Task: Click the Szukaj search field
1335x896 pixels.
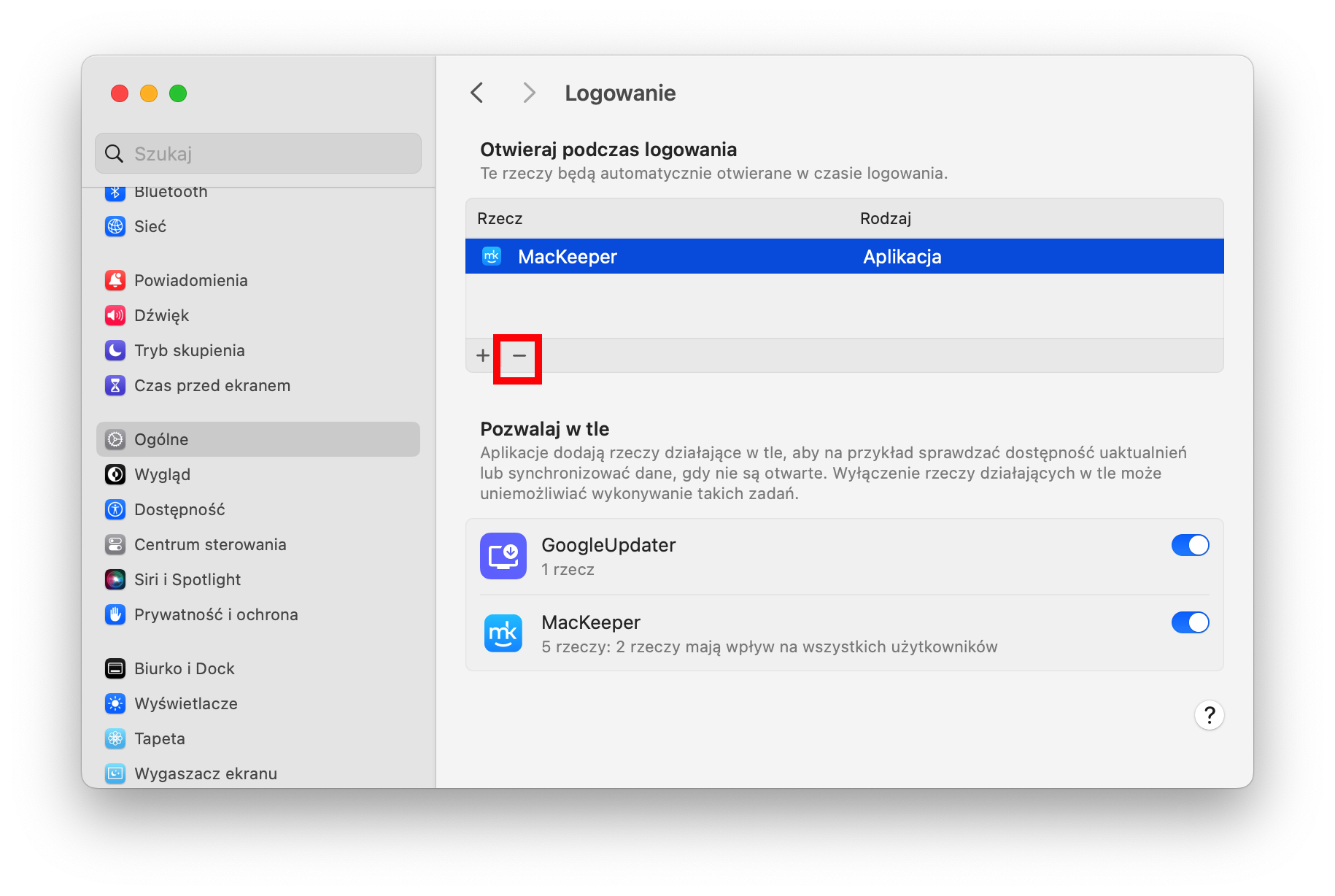Action: (x=258, y=153)
